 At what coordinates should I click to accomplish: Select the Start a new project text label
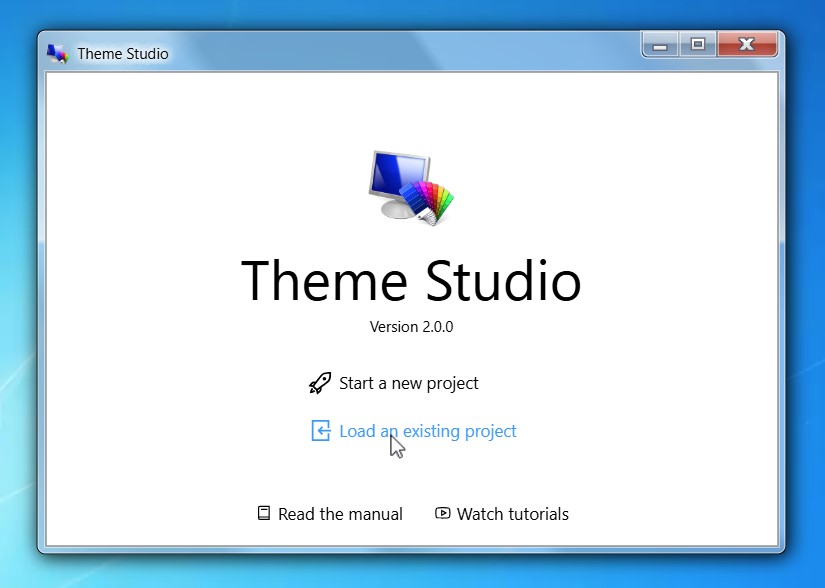click(x=408, y=382)
